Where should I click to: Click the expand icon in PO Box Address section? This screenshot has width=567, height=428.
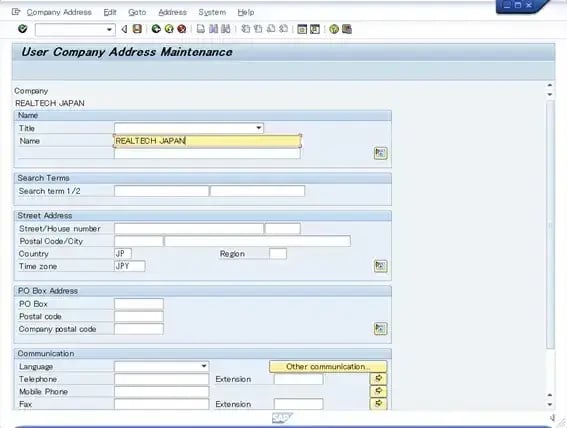pos(380,329)
